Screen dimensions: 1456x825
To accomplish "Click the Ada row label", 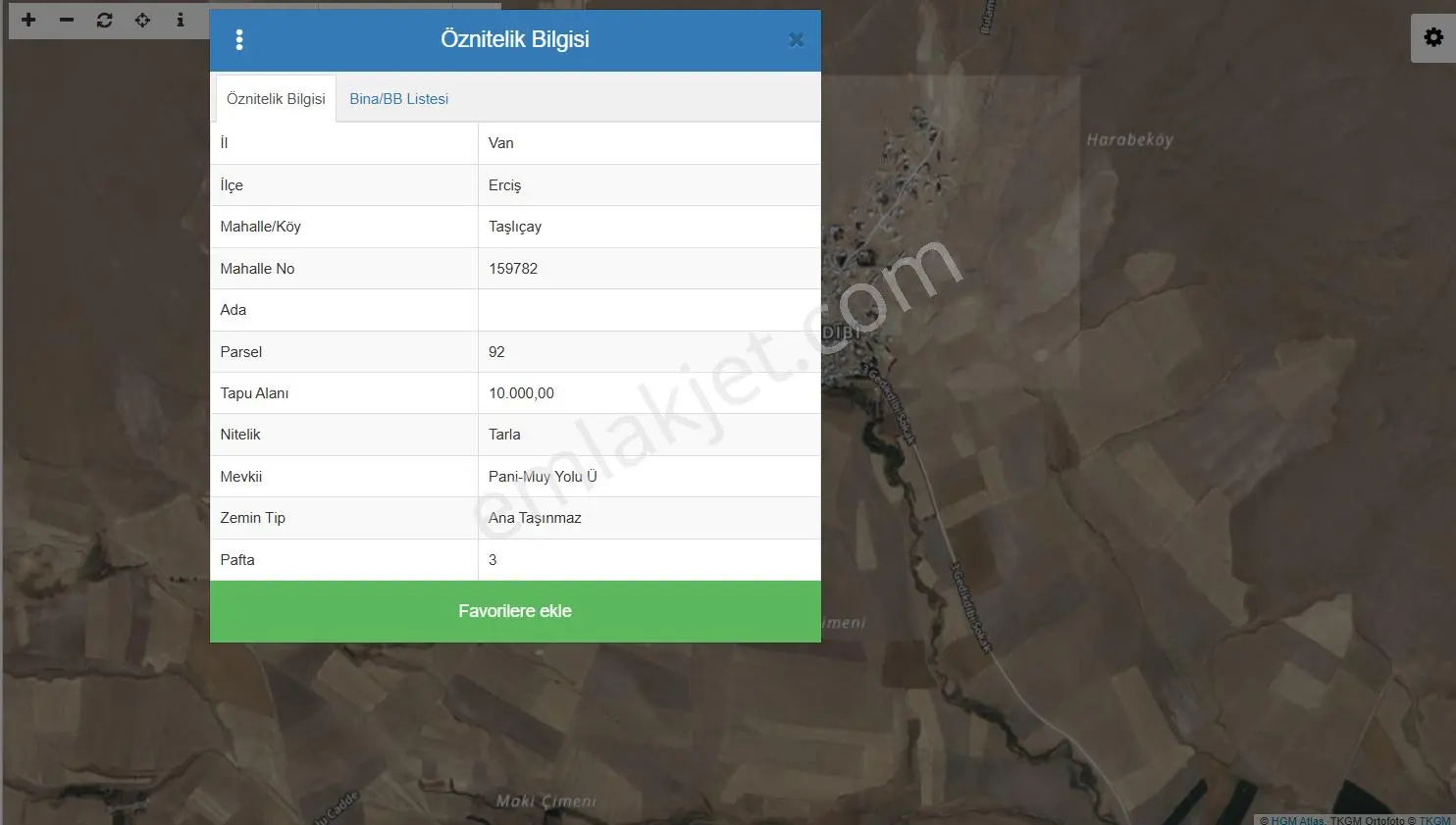I will (234, 310).
